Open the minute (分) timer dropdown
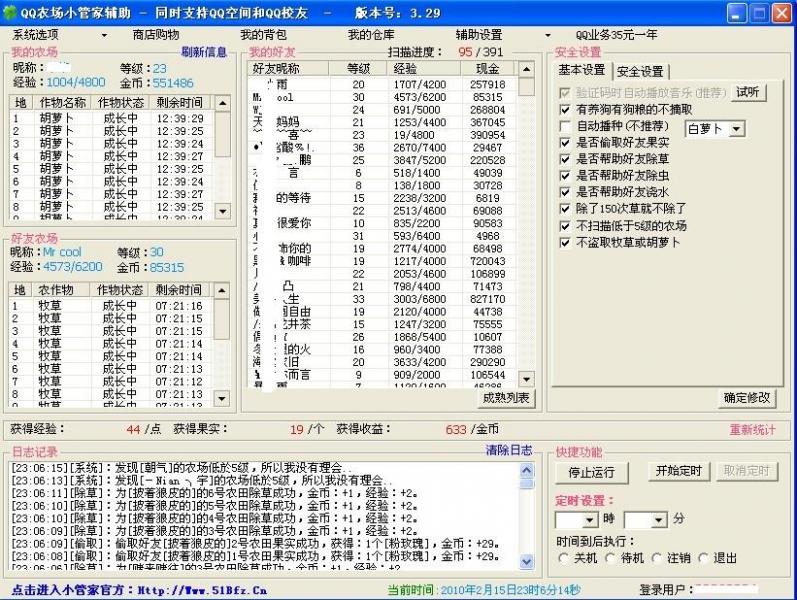The image size is (797, 600). [659, 520]
